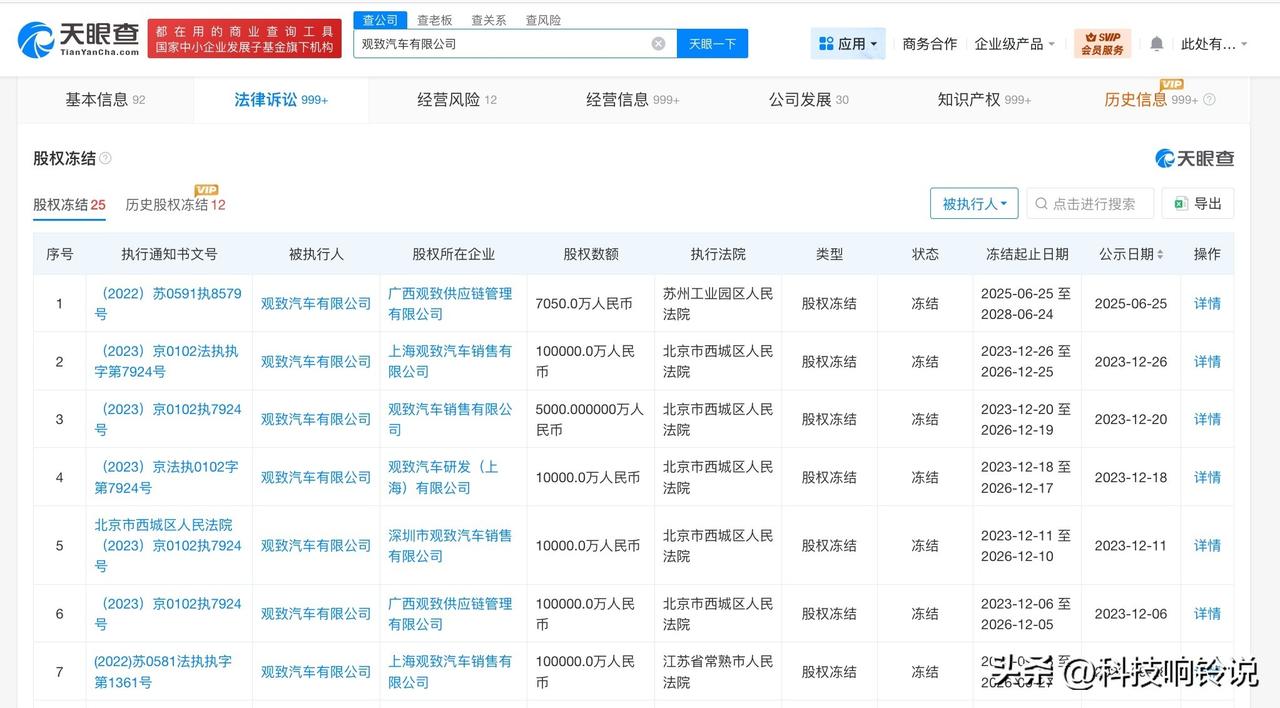Click 深圳市观致汽车销售有限公司 link
1280x708 pixels.
click(450, 545)
